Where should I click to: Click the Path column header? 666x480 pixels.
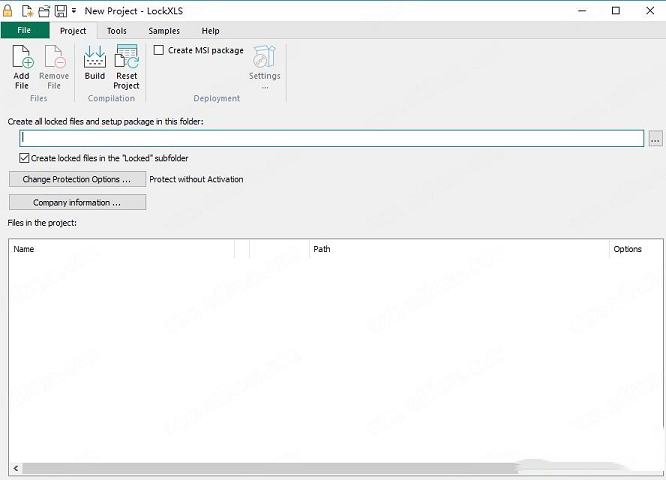tap(459, 249)
